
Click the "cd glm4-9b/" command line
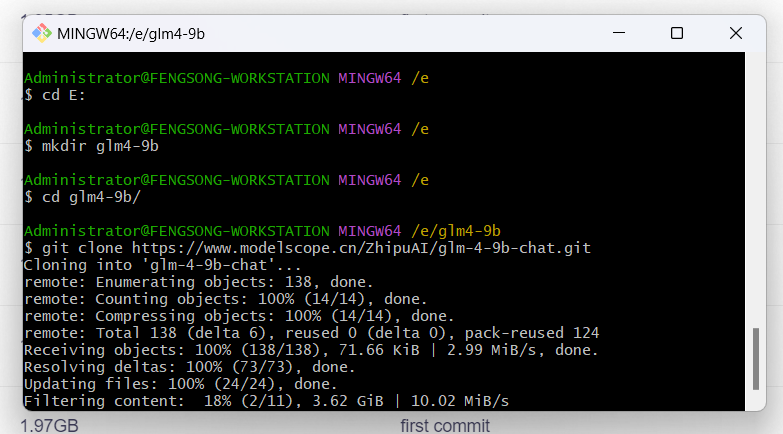(83, 197)
